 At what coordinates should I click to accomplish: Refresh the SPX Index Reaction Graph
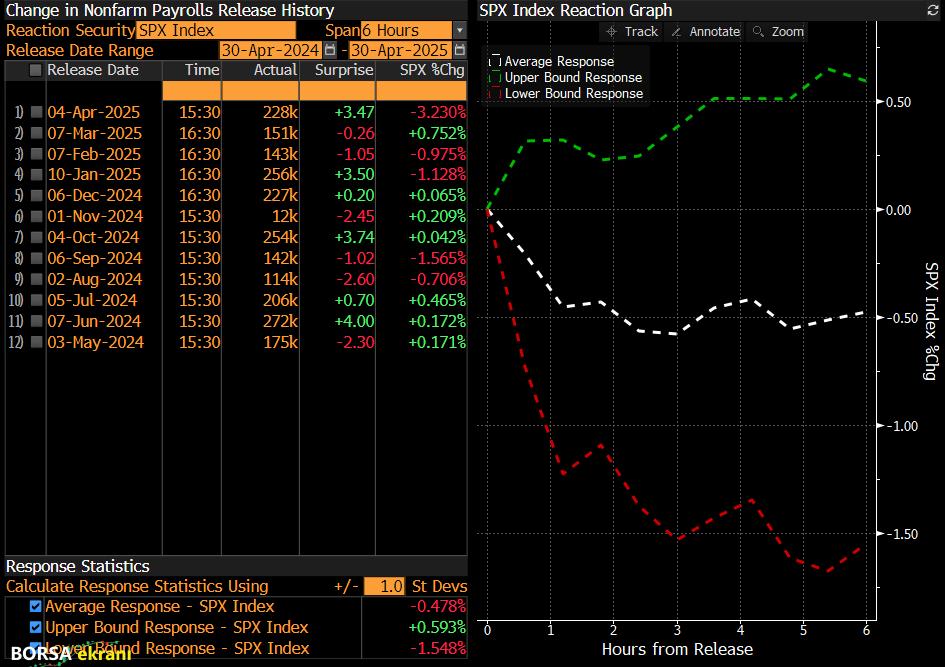point(932,10)
